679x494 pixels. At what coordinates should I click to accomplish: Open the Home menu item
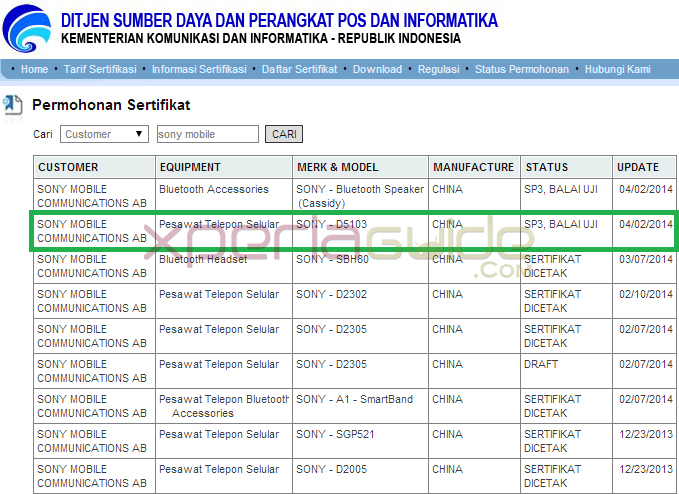tap(34, 69)
